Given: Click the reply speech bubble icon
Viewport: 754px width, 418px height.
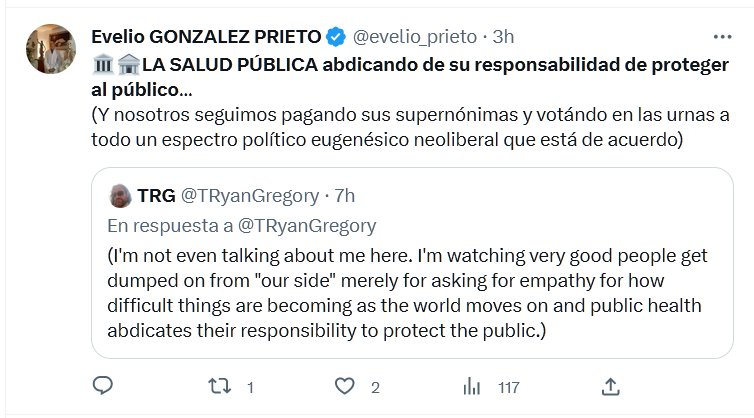Looking at the screenshot, I should pyautogui.click(x=101, y=385).
